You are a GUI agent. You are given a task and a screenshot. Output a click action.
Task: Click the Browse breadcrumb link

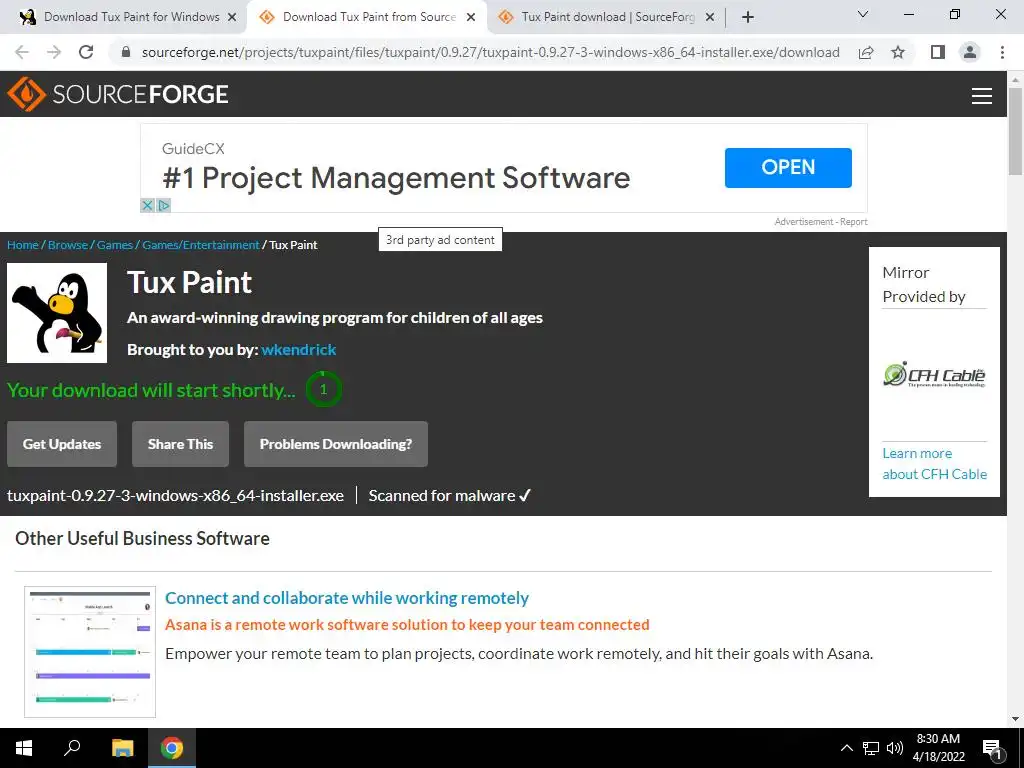[68, 245]
